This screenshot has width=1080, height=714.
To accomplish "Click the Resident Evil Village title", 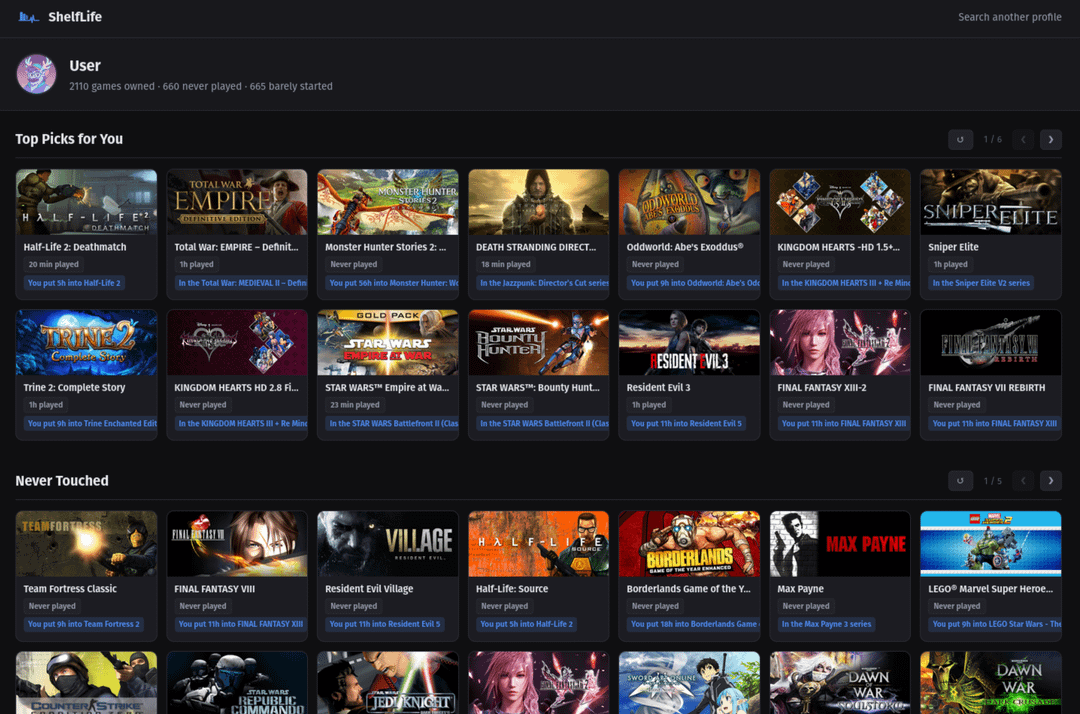I will [369, 589].
